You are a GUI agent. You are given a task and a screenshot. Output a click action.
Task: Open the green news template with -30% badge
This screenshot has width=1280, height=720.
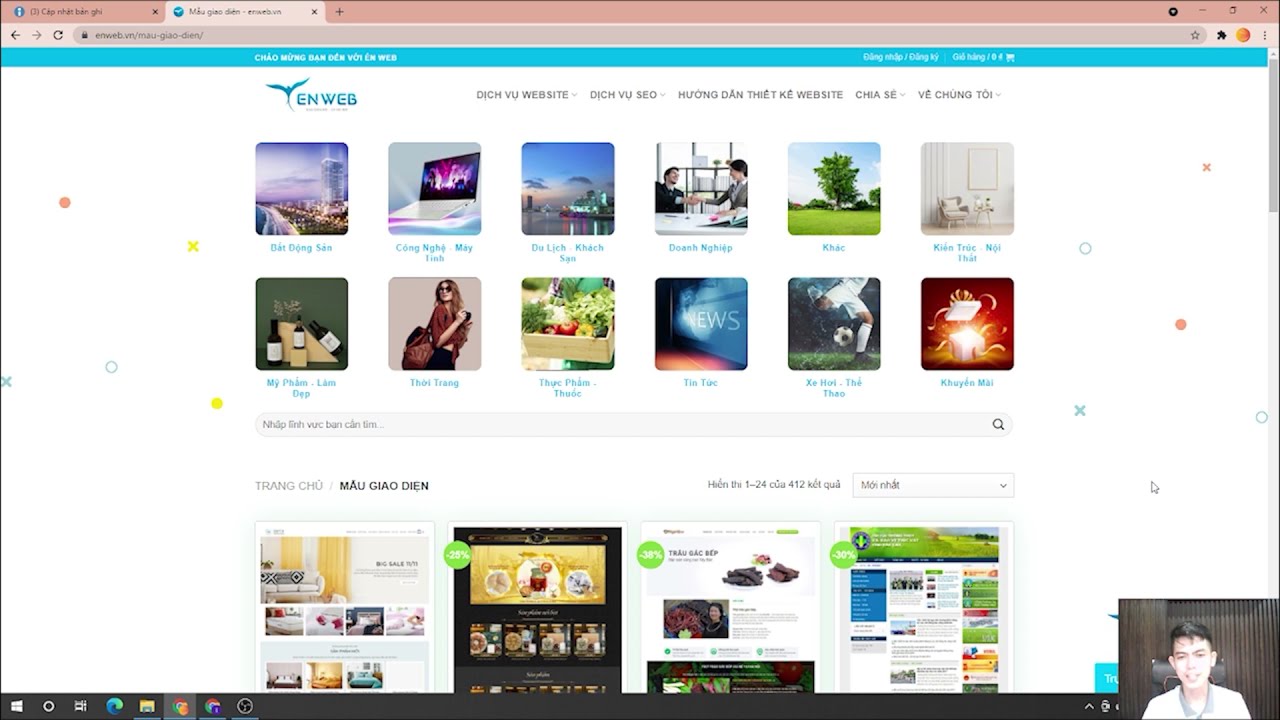point(925,607)
